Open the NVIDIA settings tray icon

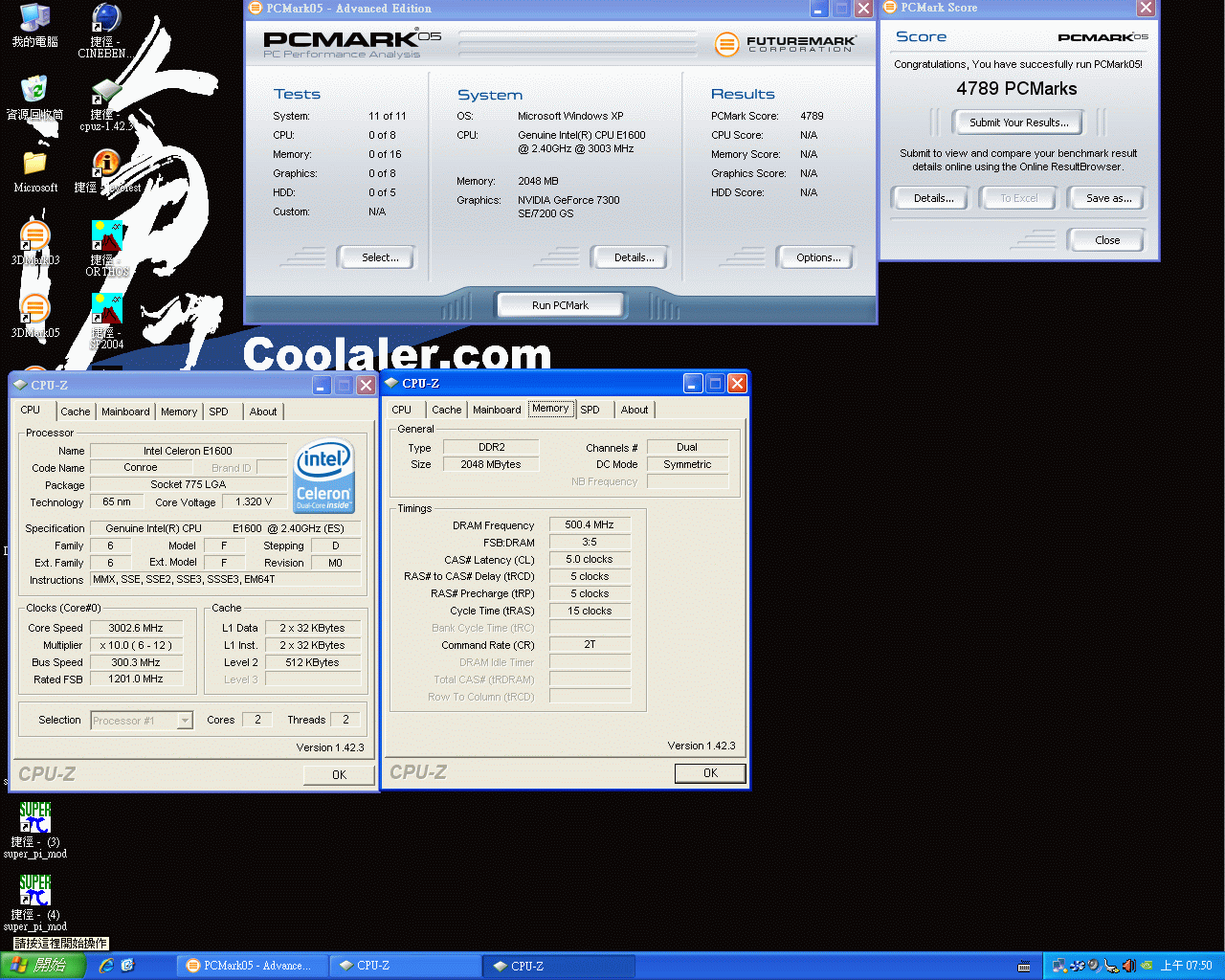coord(1147,966)
